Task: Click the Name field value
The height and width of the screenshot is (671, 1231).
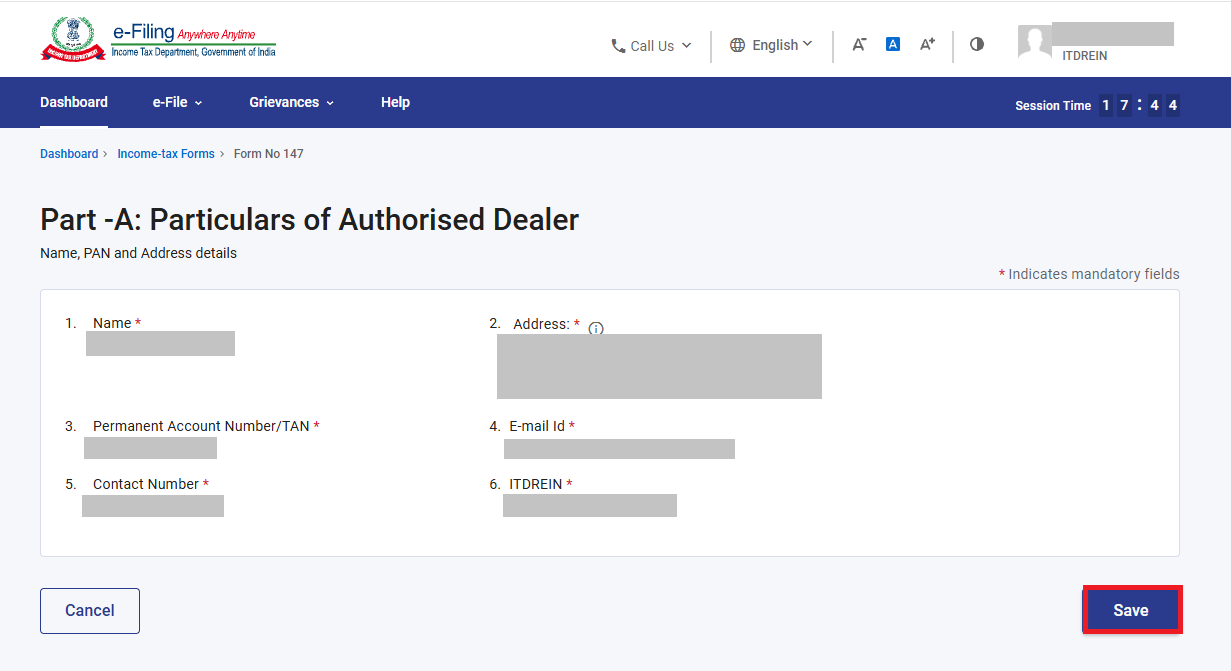Action: tap(160, 343)
